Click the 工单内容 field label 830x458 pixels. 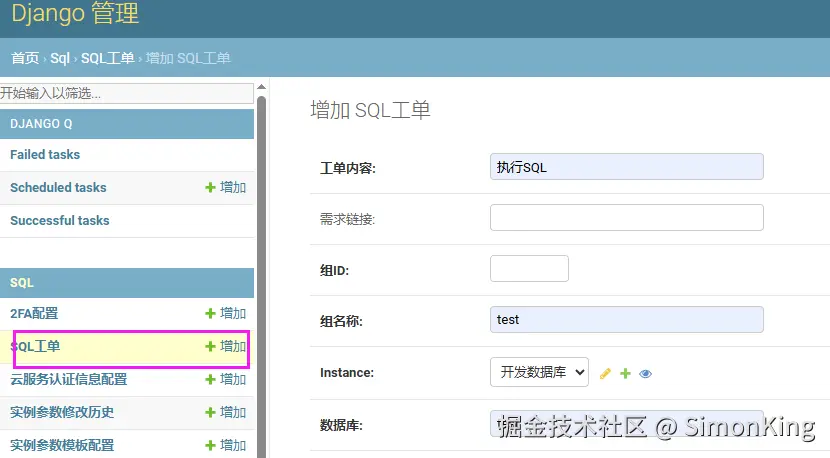348,168
